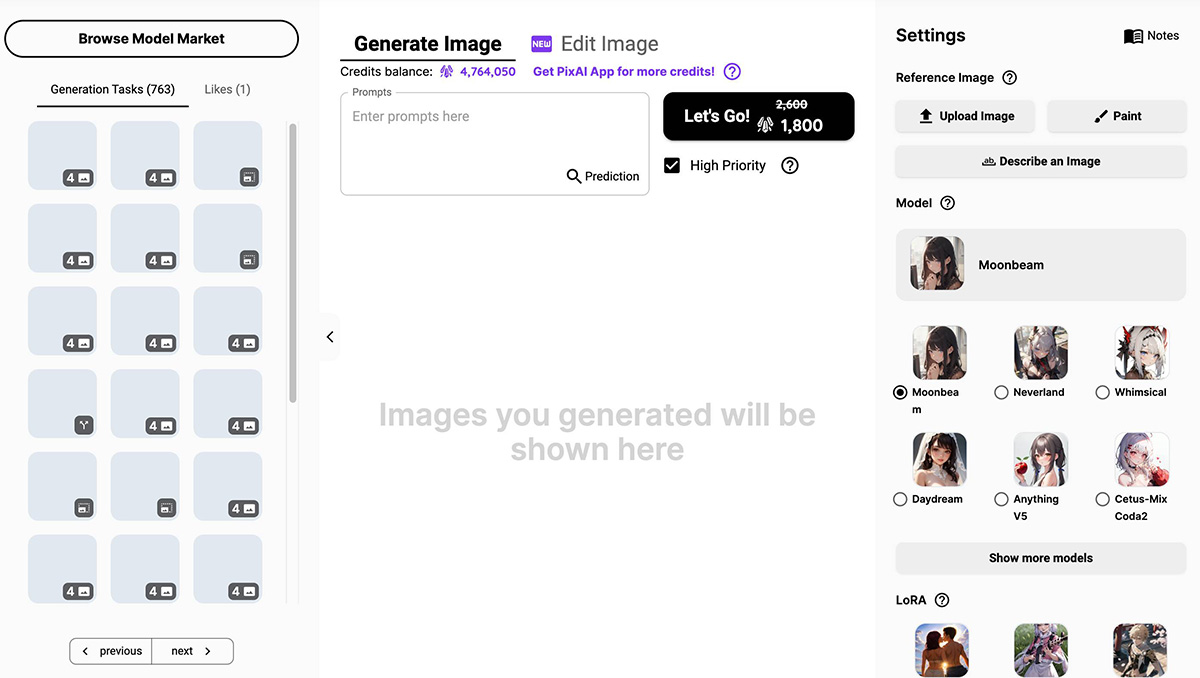Click question icon after PixAI App link
The height and width of the screenshot is (678, 1200).
coord(732,72)
